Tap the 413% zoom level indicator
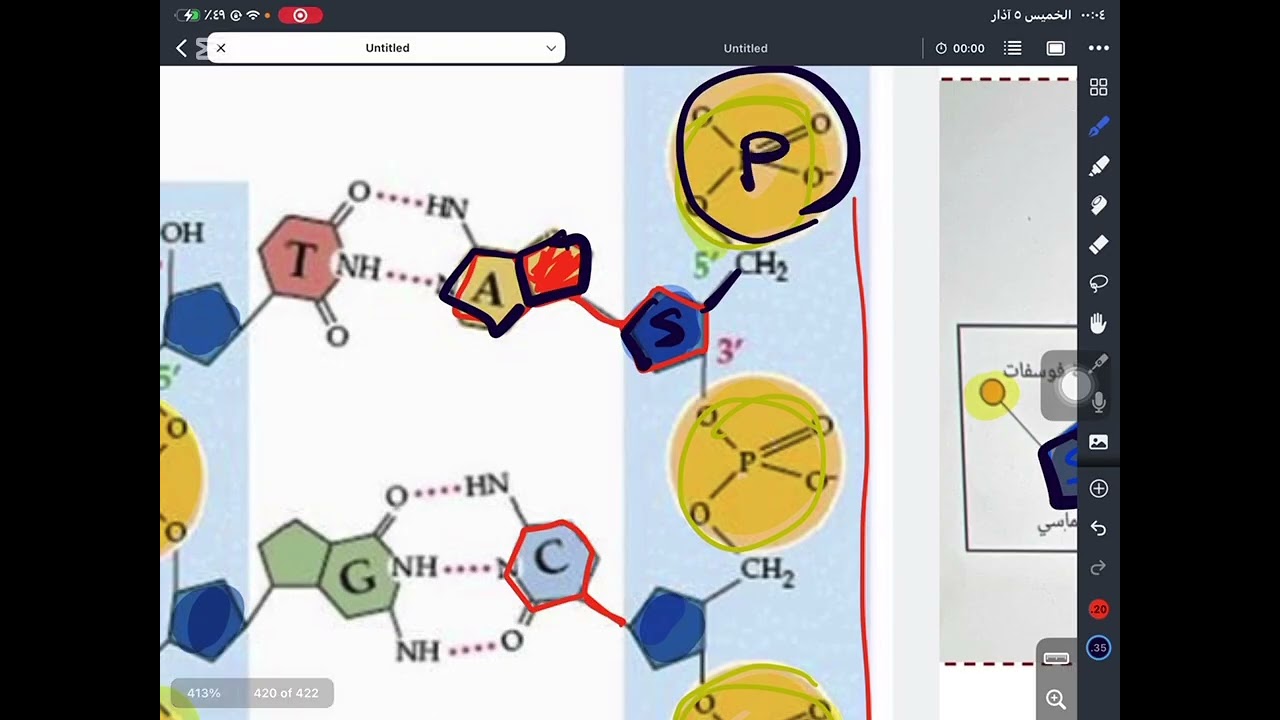The width and height of the screenshot is (1280, 720). [x=204, y=693]
